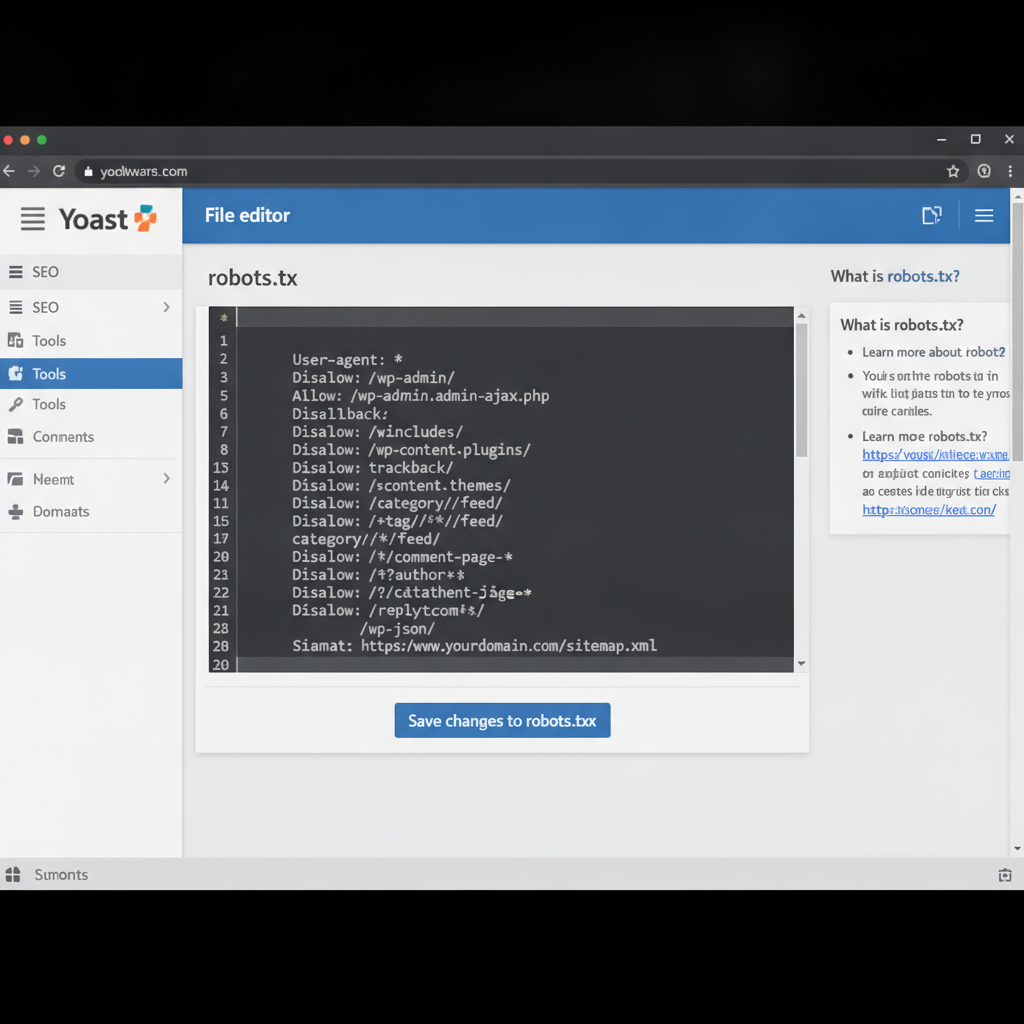Click the code editor scrollbar down arrow
1024x1024 pixels.
tap(801, 664)
